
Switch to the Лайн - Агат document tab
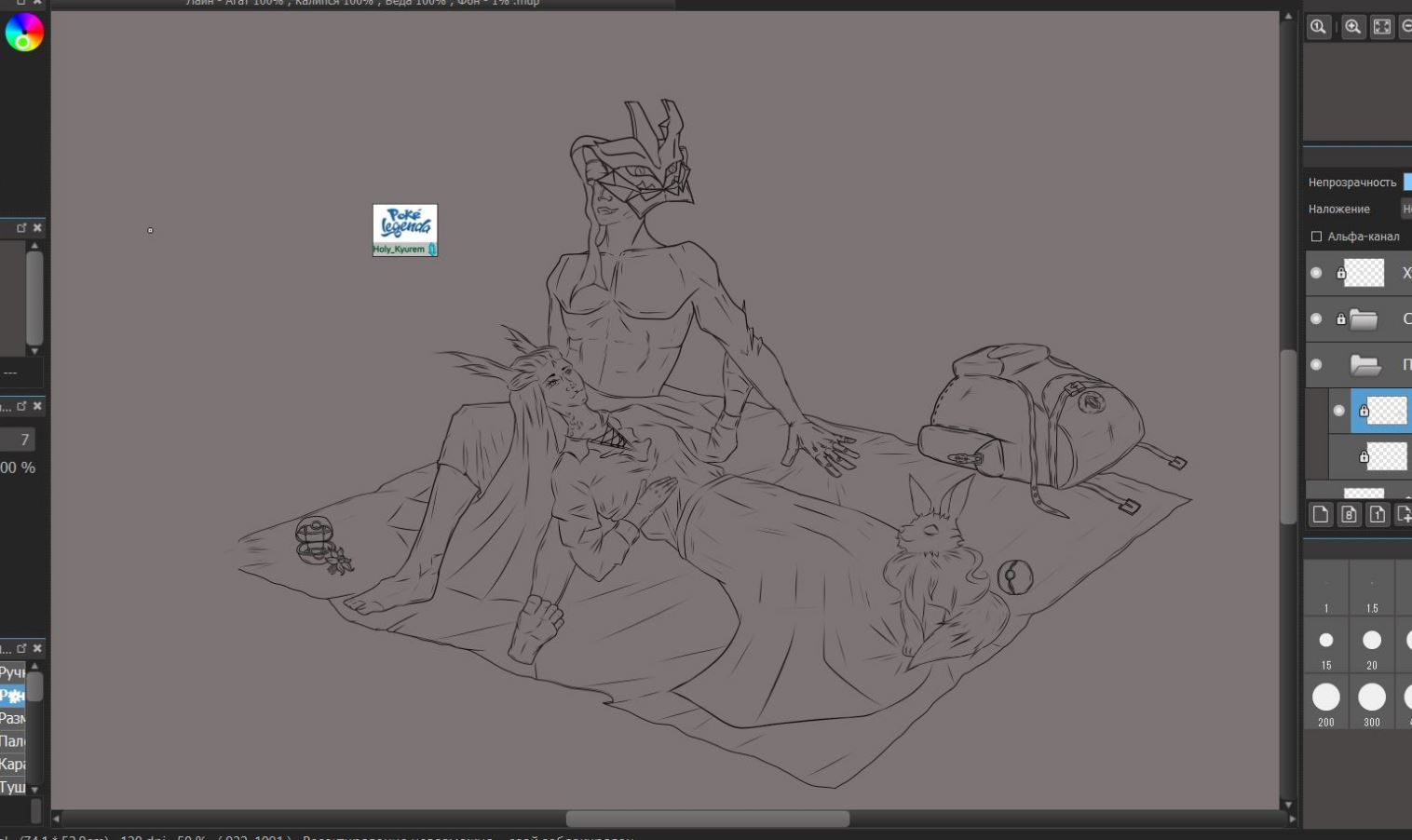(x=362, y=3)
